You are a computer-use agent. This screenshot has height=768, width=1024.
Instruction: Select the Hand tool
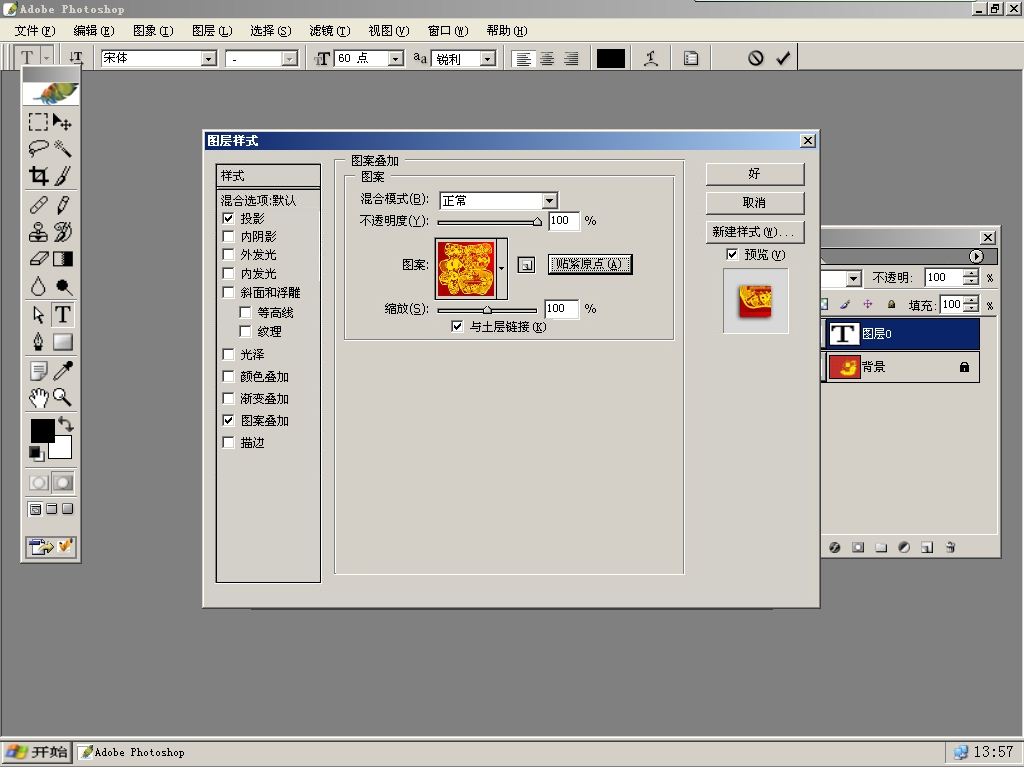click(x=38, y=397)
